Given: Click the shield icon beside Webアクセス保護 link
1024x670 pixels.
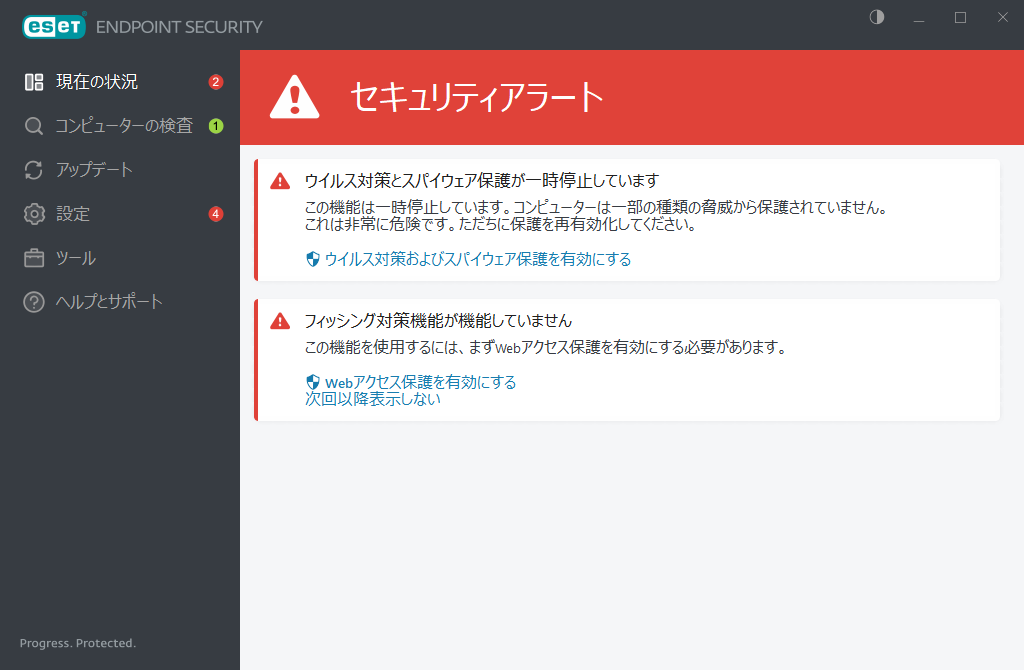Looking at the screenshot, I should tap(309, 382).
